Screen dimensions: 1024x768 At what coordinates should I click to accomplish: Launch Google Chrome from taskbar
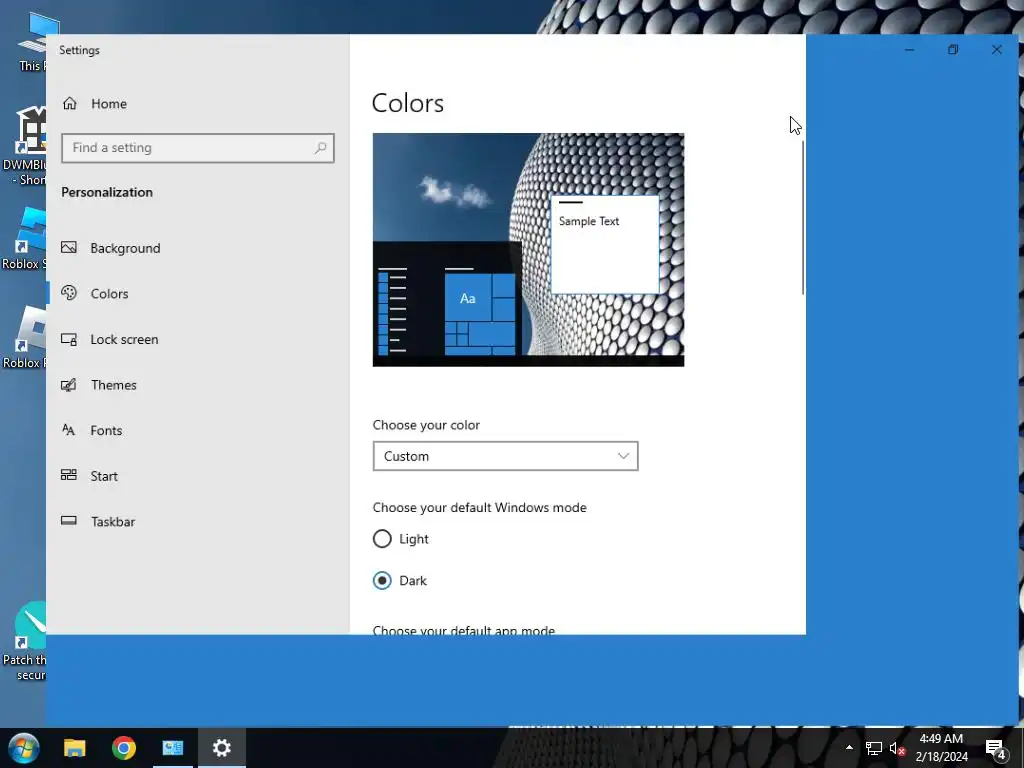(x=123, y=748)
